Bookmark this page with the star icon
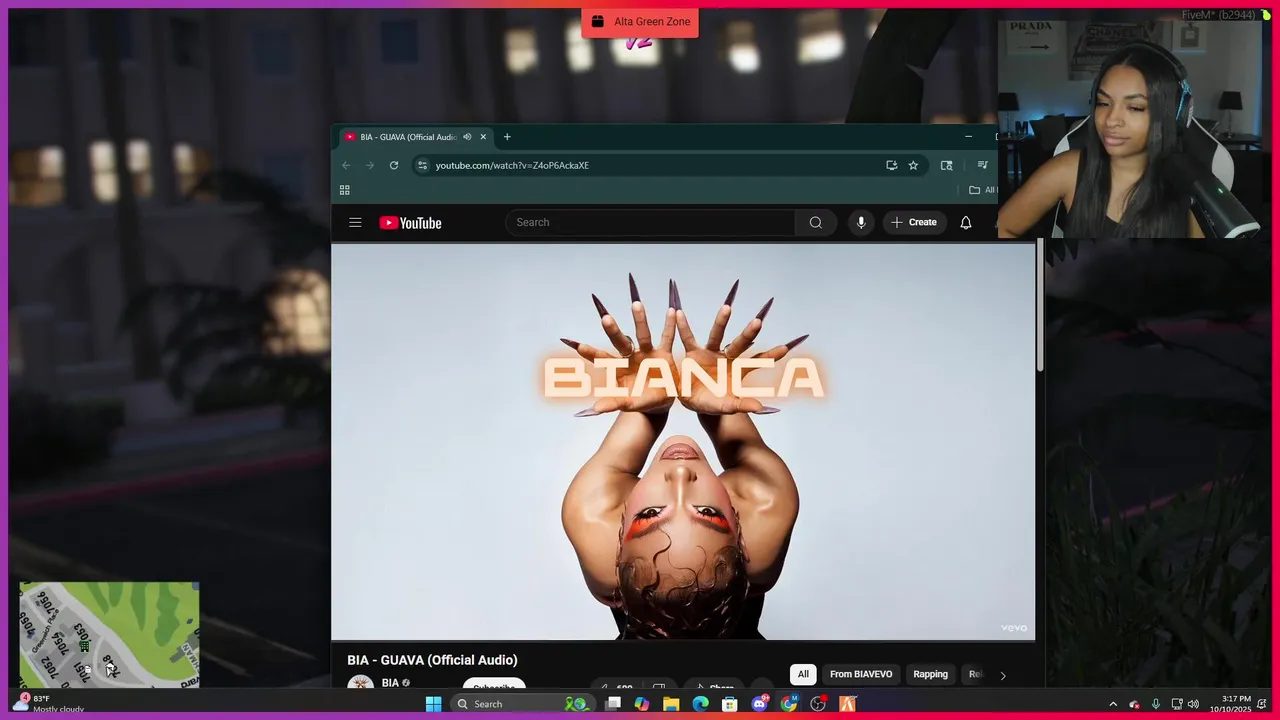This screenshot has width=1280, height=720. pos(913,165)
